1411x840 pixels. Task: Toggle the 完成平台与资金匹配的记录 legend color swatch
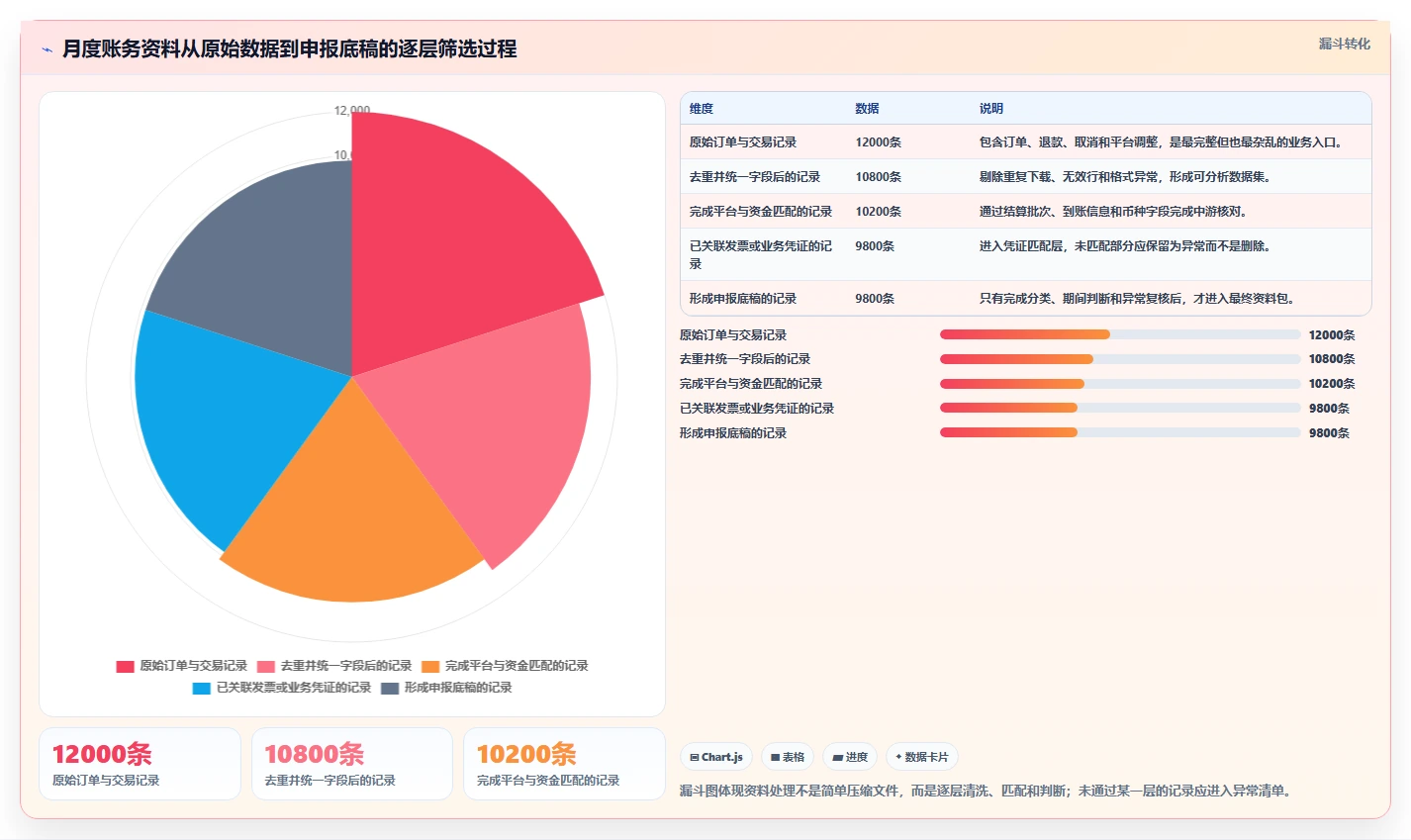430,666
